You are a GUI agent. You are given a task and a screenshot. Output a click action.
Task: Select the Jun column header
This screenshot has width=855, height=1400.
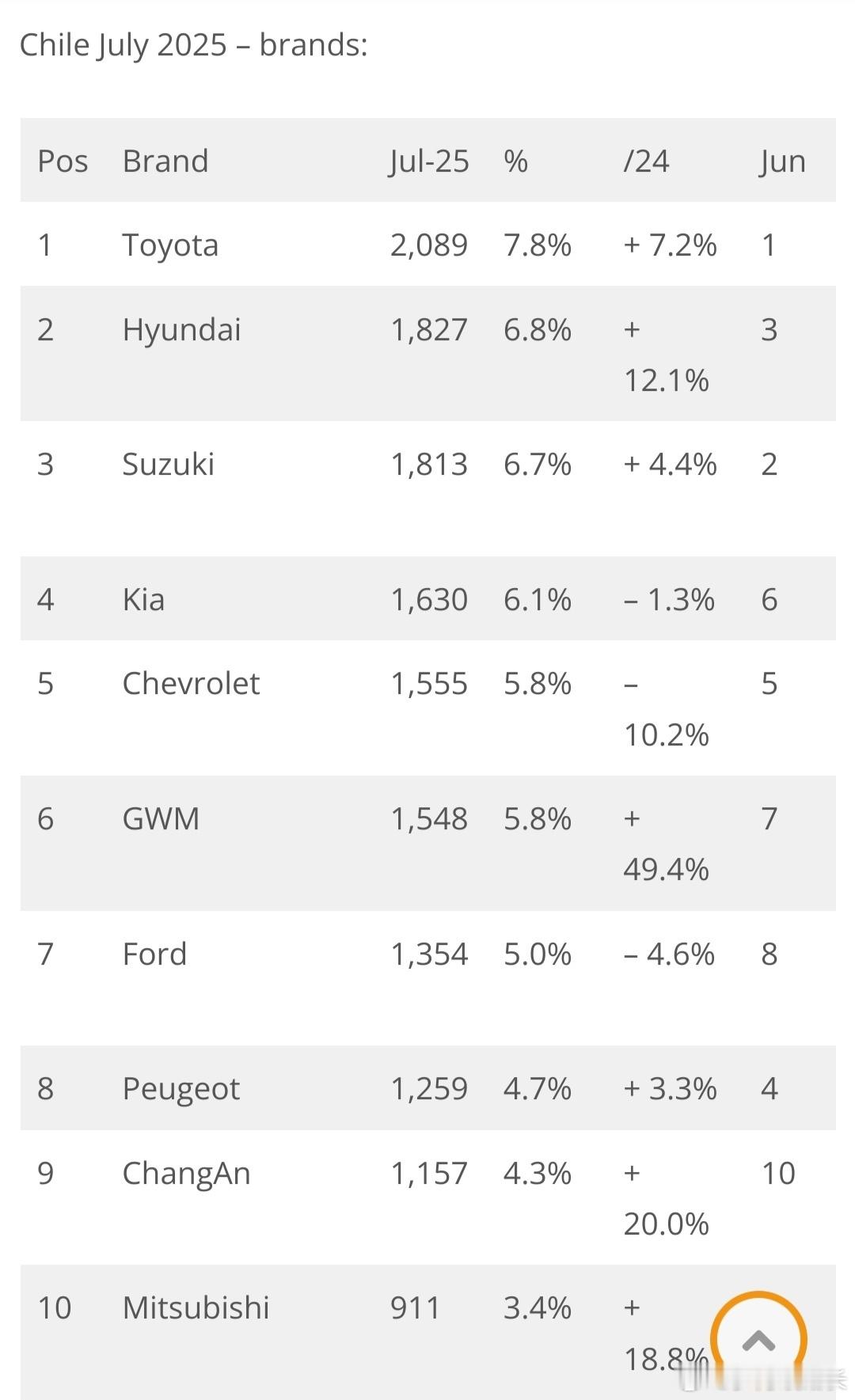click(x=782, y=161)
